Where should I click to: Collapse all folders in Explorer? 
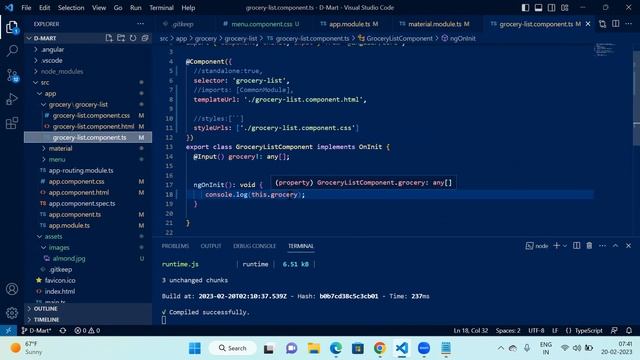[145, 38]
